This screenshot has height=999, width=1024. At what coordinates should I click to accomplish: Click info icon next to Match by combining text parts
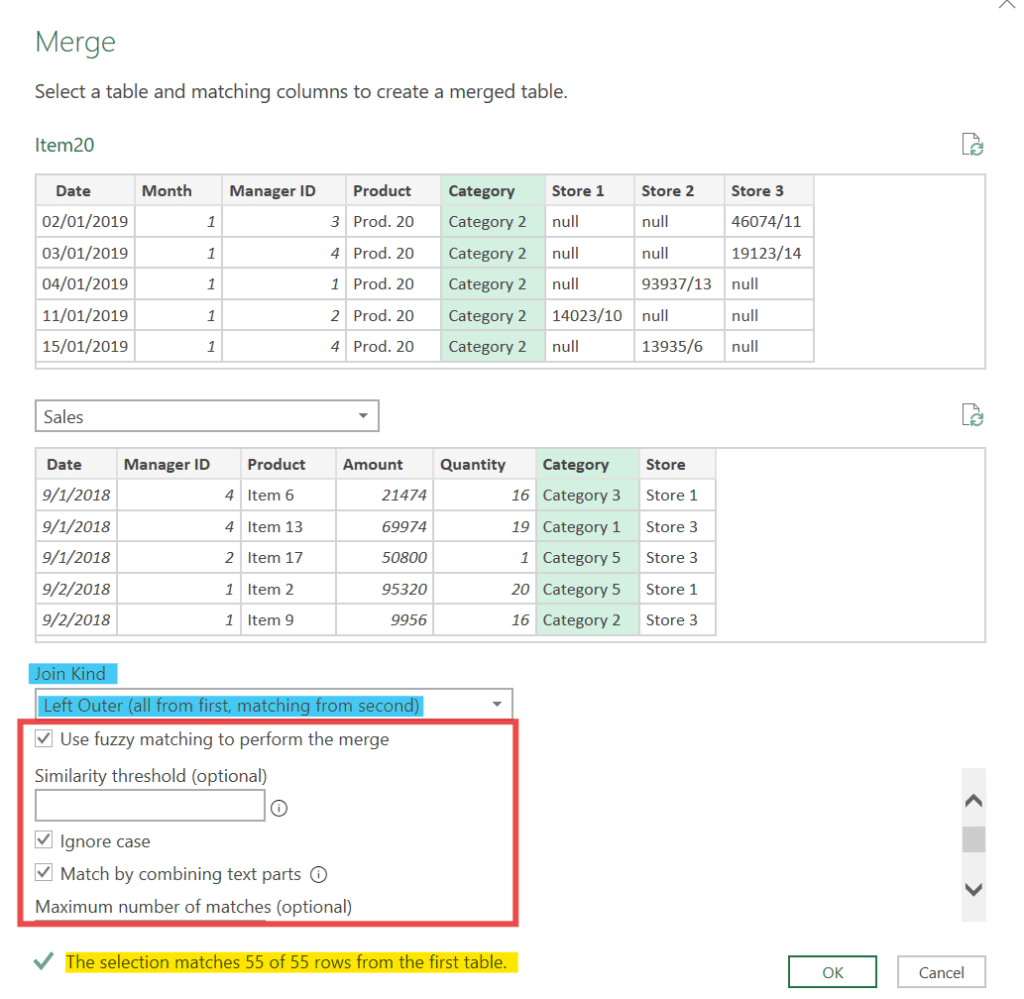pos(319,874)
